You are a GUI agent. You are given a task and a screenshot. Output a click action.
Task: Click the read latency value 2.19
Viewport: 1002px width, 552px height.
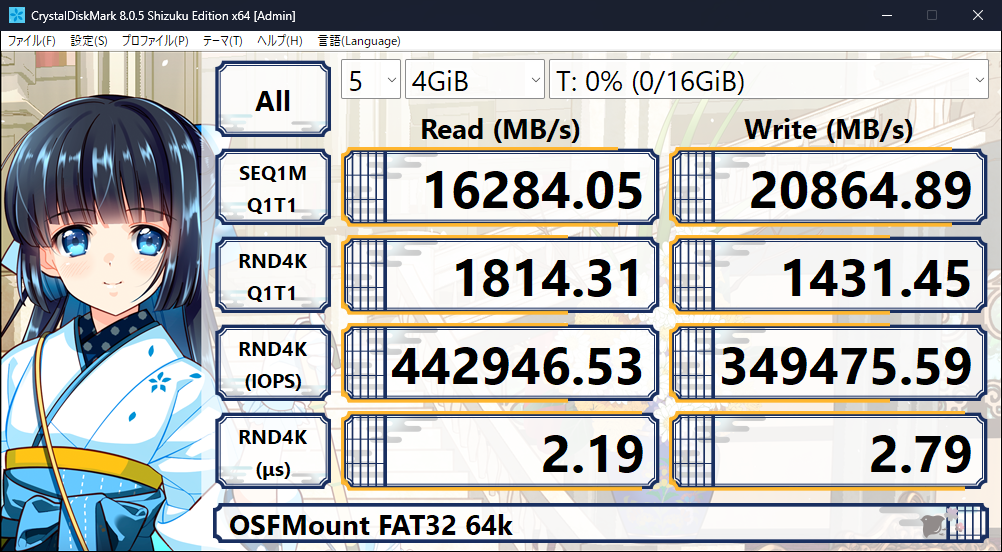click(500, 452)
